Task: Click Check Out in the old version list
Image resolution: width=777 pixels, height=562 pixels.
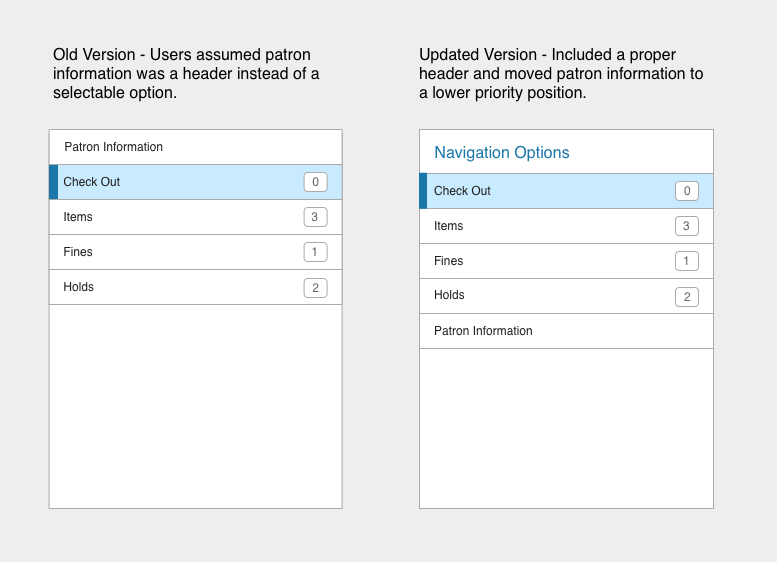Action: (92, 182)
